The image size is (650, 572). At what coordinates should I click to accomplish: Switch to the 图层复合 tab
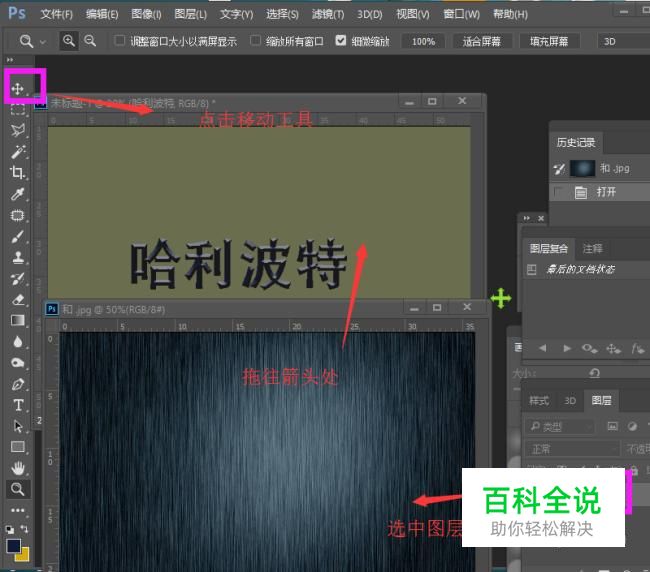[x=549, y=248]
